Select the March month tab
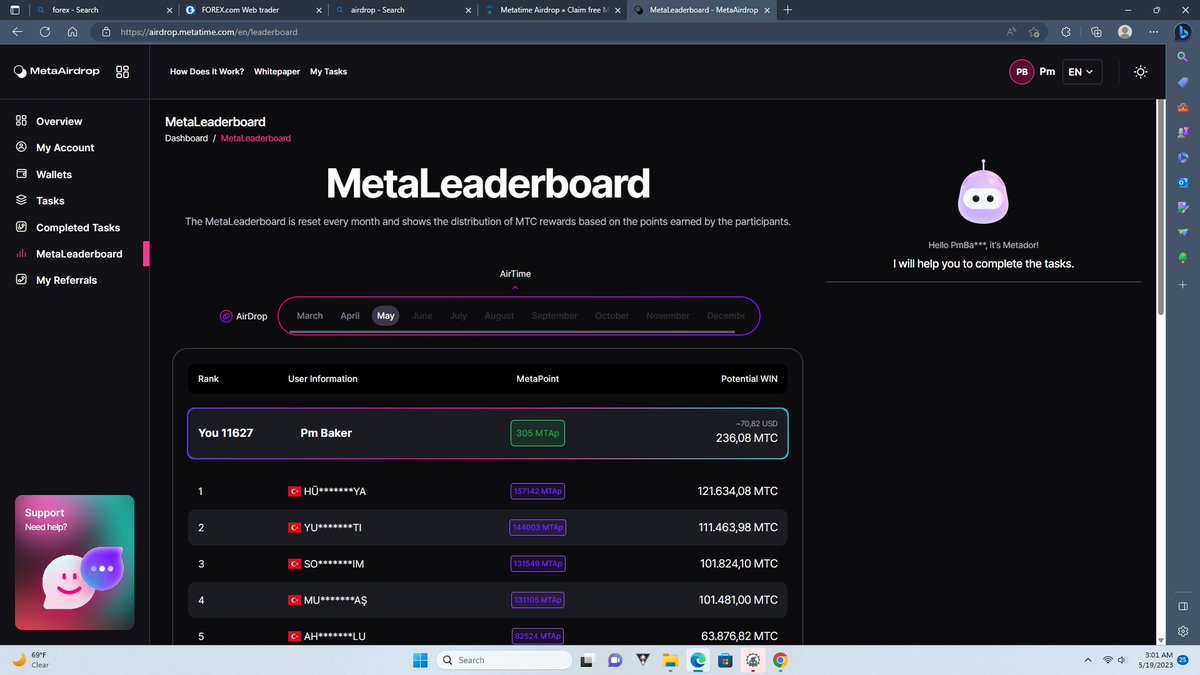 coord(310,316)
